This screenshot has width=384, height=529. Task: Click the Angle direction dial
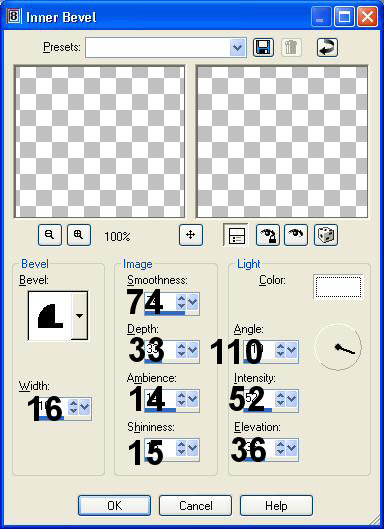338,347
